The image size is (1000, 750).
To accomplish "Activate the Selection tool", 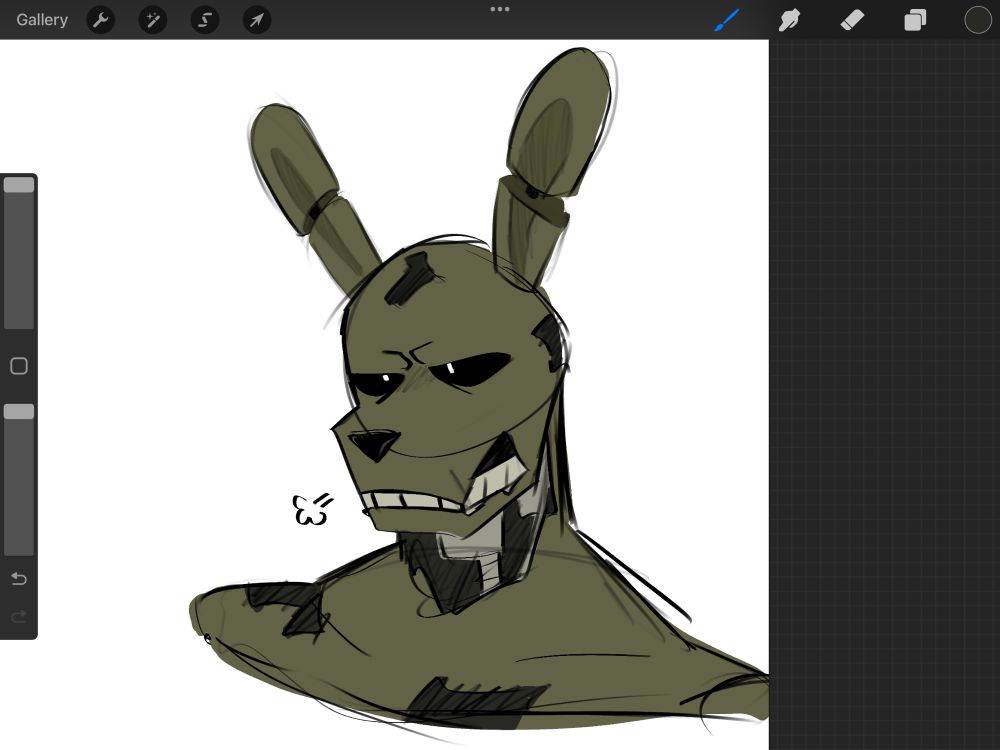I will (x=205, y=20).
